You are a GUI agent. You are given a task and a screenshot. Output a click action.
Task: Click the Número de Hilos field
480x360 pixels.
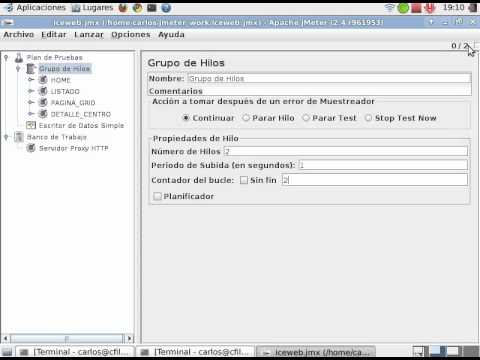346,151
